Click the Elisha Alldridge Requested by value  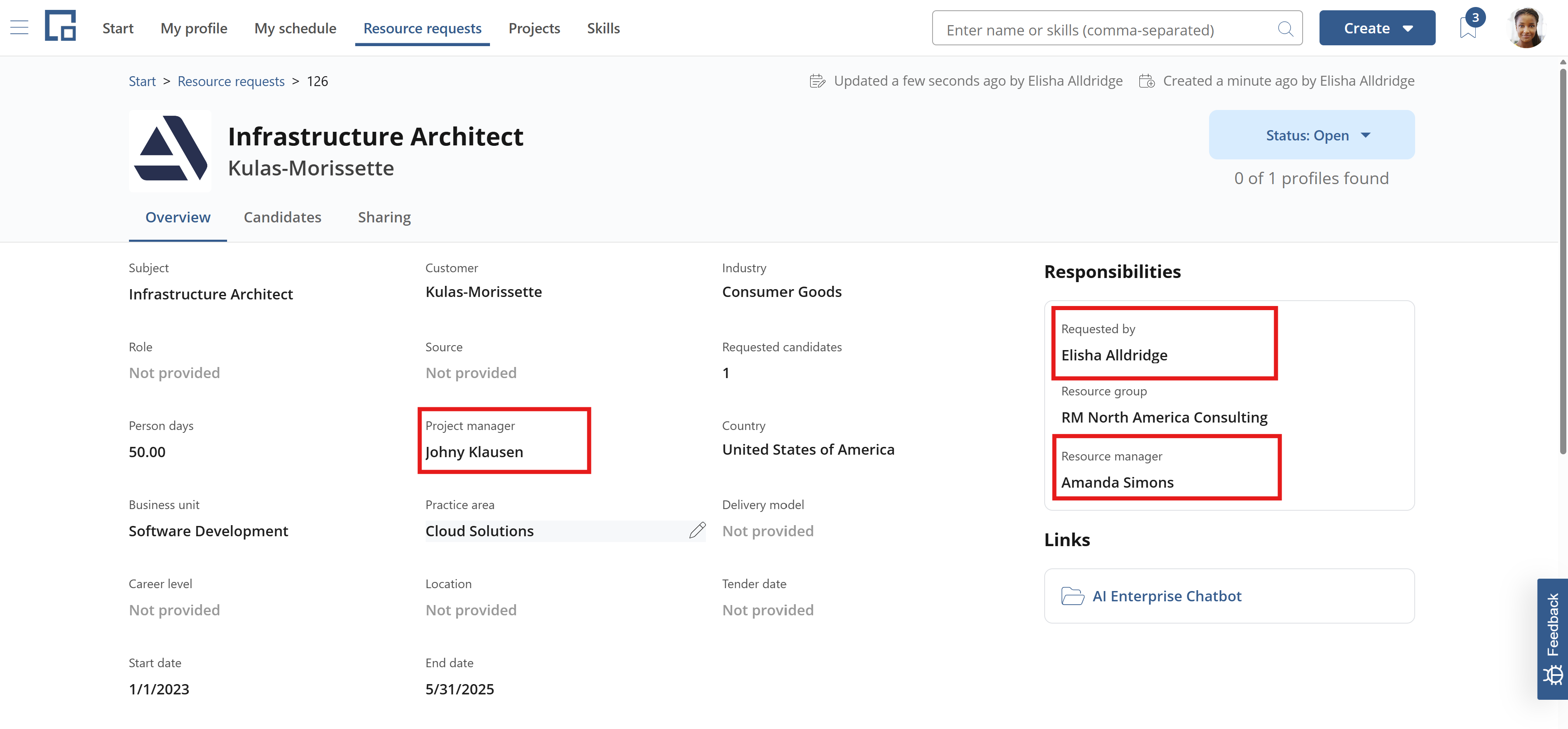pyautogui.click(x=1114, y=355)
